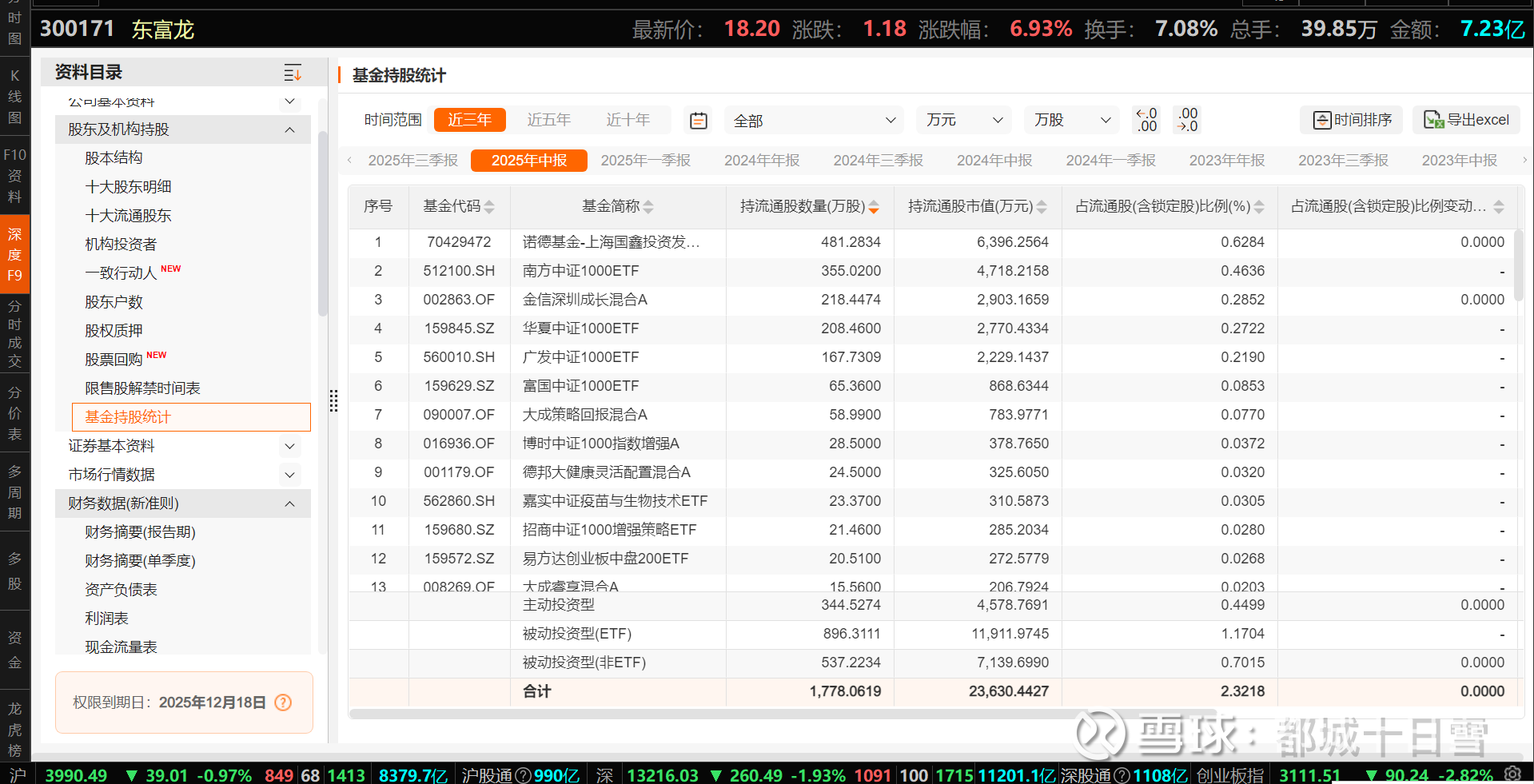Open 股权质押 in the directory
The image size is (1534, 784).
[x=114, y=331]
